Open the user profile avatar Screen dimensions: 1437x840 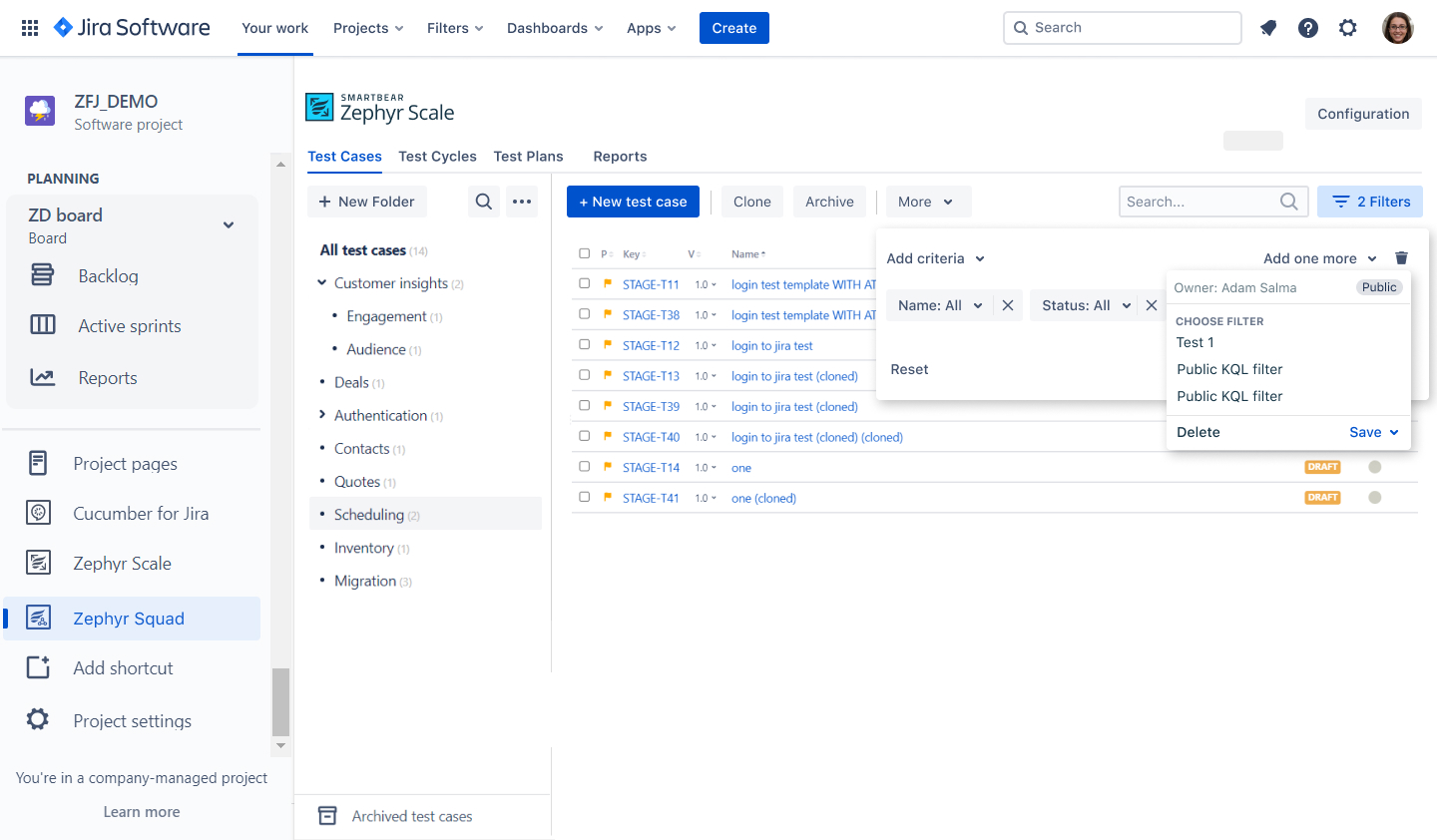point(1398,28)
